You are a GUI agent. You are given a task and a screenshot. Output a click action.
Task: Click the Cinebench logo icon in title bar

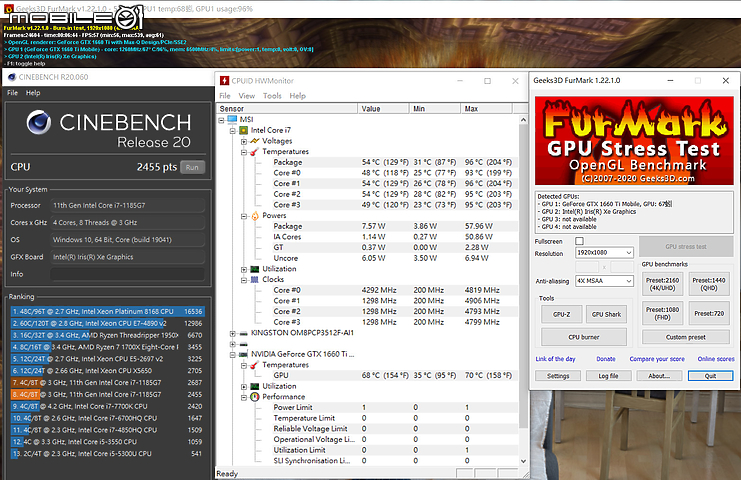[x=12, y=77]
